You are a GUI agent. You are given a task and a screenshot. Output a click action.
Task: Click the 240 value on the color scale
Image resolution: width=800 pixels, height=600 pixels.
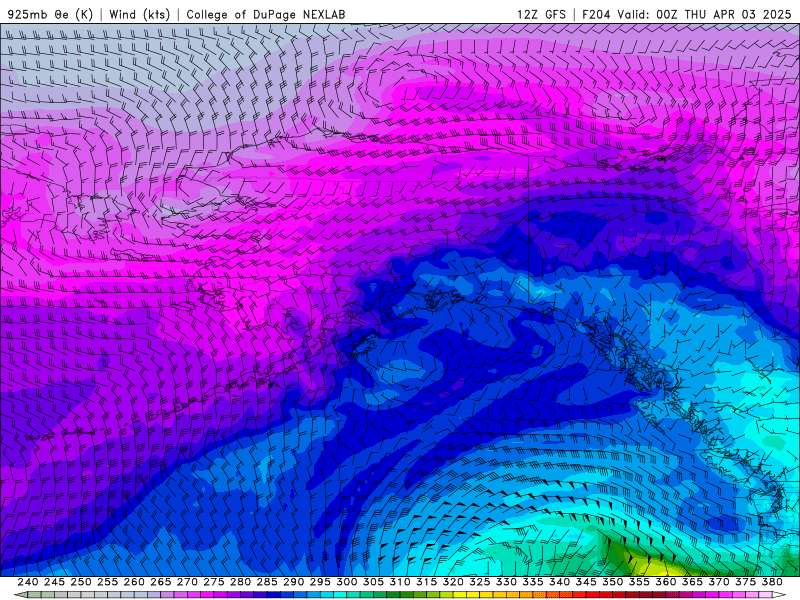point(28,582)
